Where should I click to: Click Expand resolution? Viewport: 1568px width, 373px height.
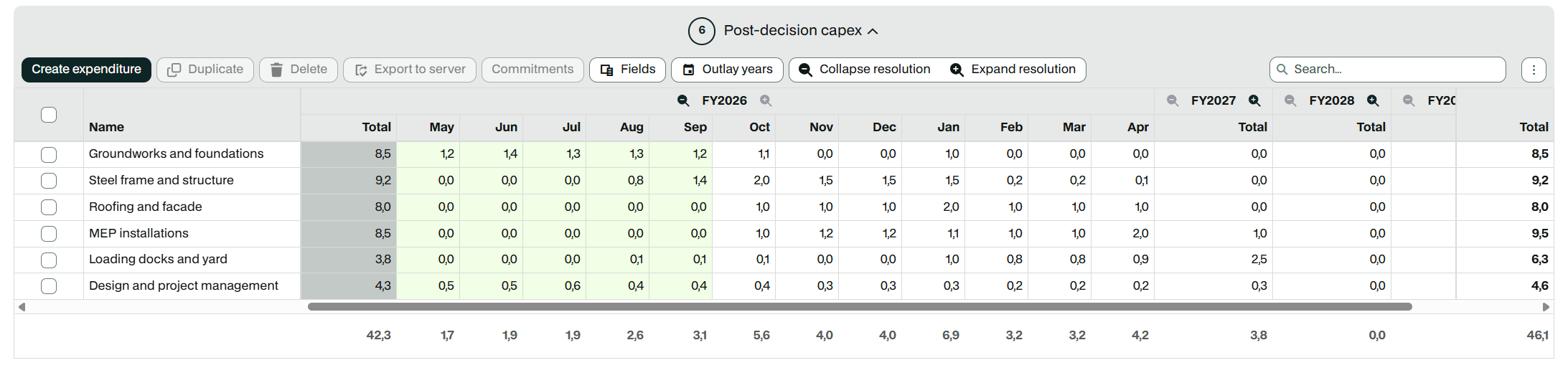1013,70
